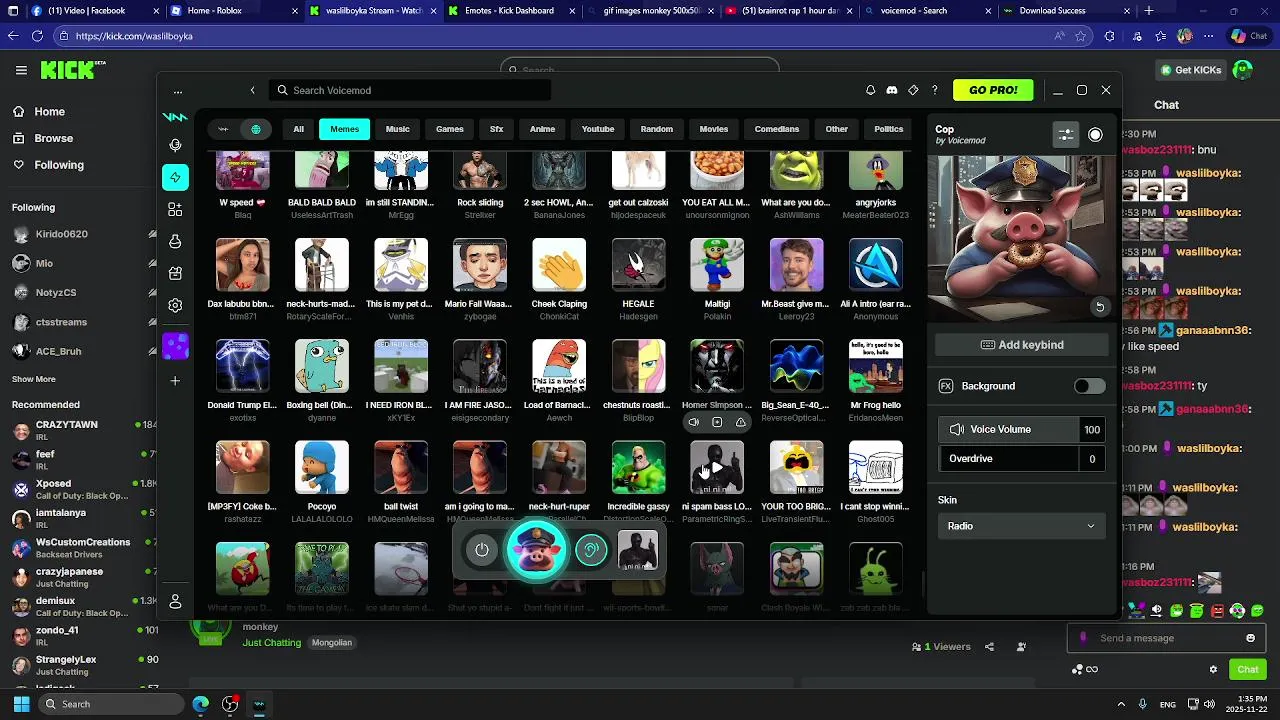This screenshot has width=1280, height=720.
Task: Click the plus icon in Voicemod sidebar
Action: point(175,380)
